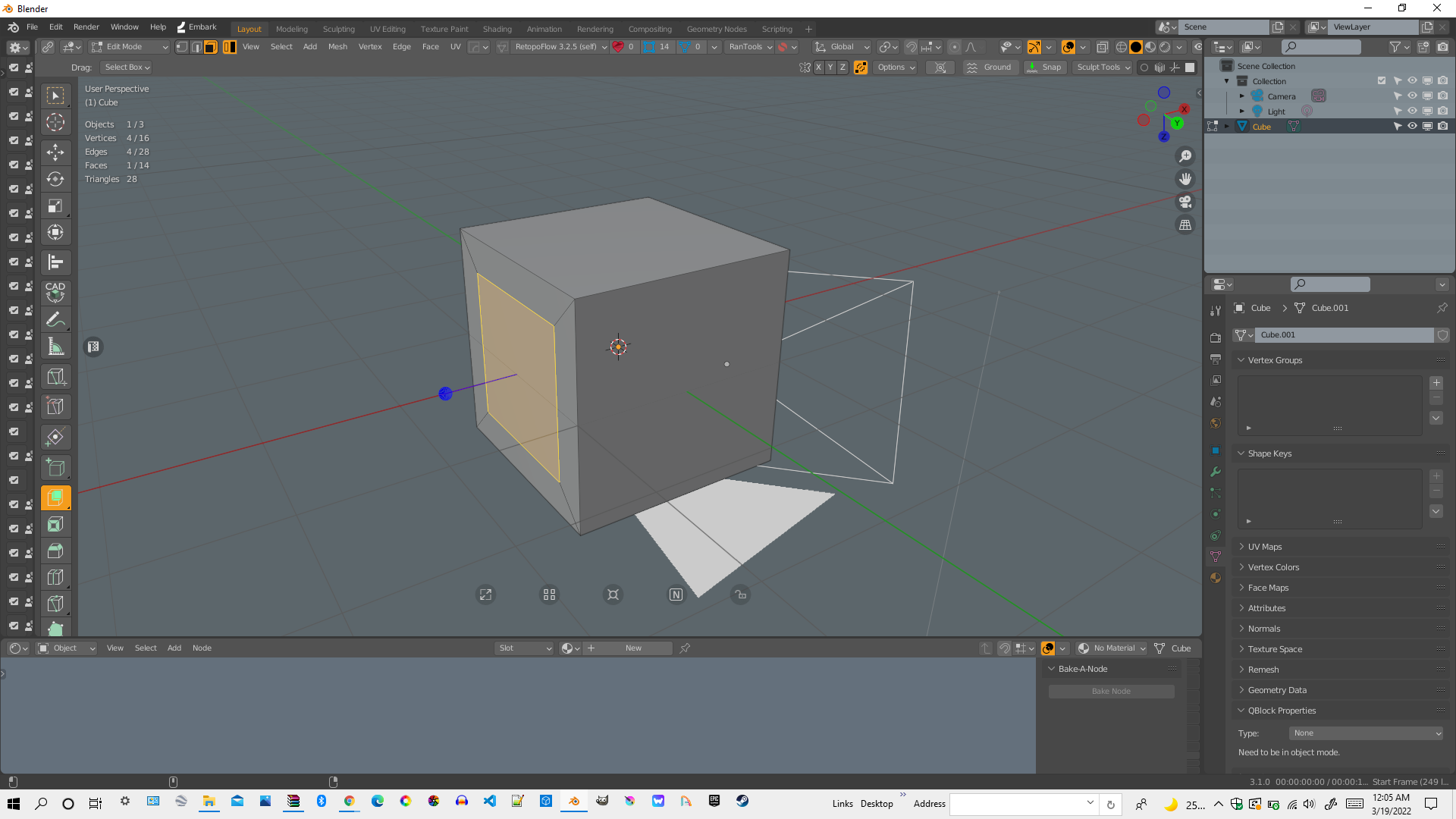Click the Blender icon in Windows taskbar
This screenshot has width=1456, height=819.
pyautogui.click(x=574, y=802)
